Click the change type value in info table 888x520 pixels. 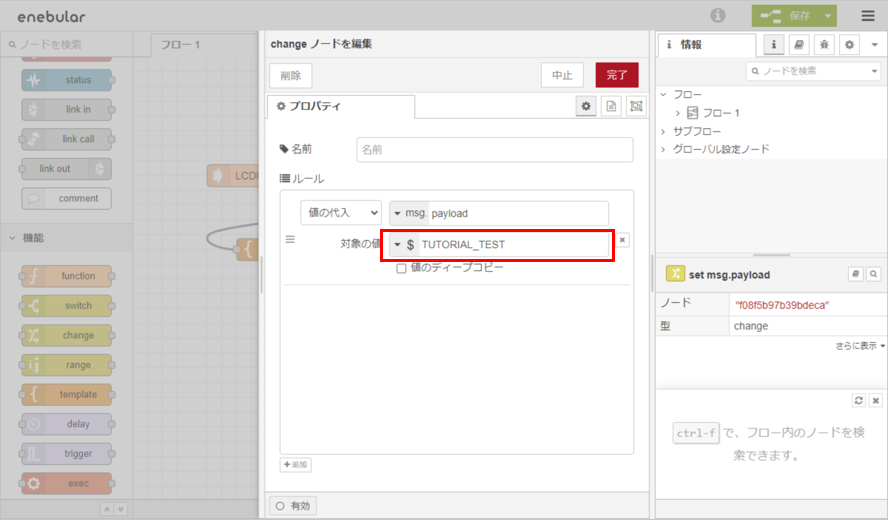[x=751, y=326]
